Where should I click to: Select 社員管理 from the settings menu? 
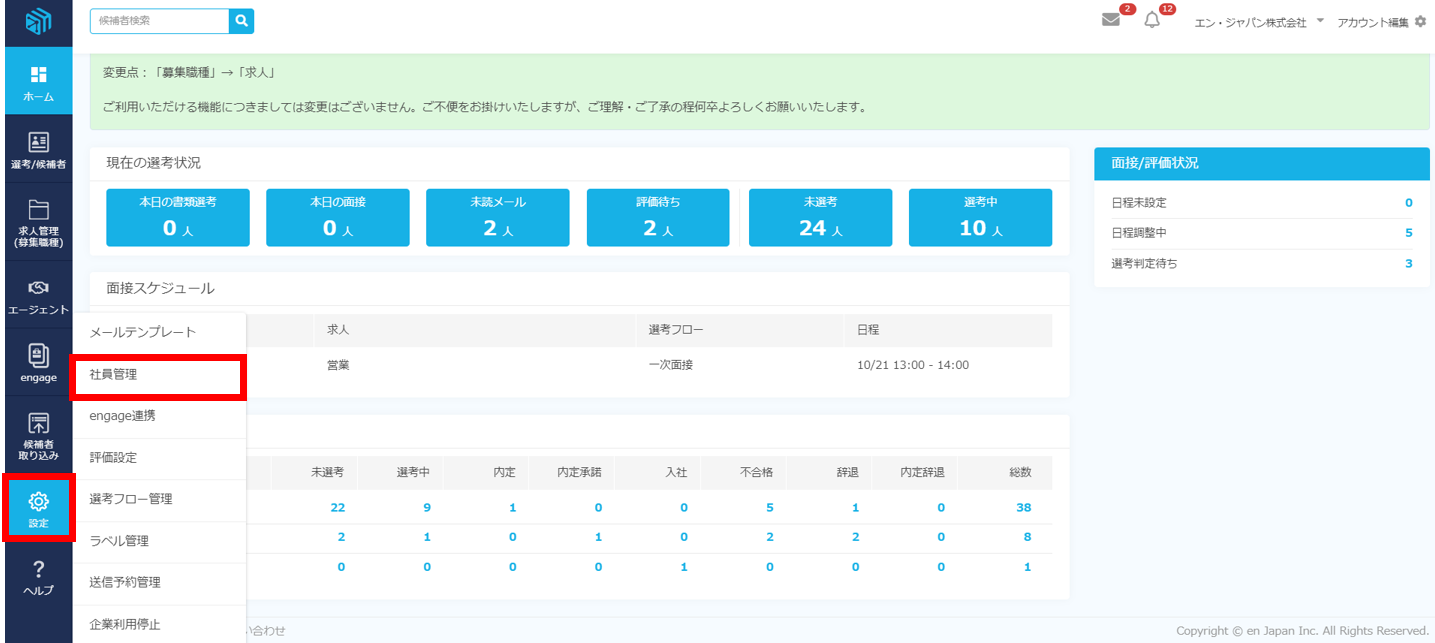point(157,375)
